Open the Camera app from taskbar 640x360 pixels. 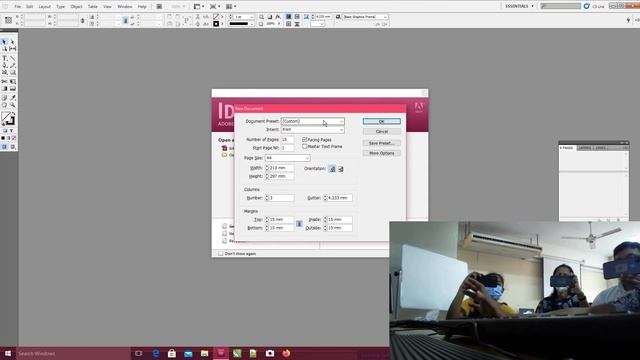(x=270, y=353)
